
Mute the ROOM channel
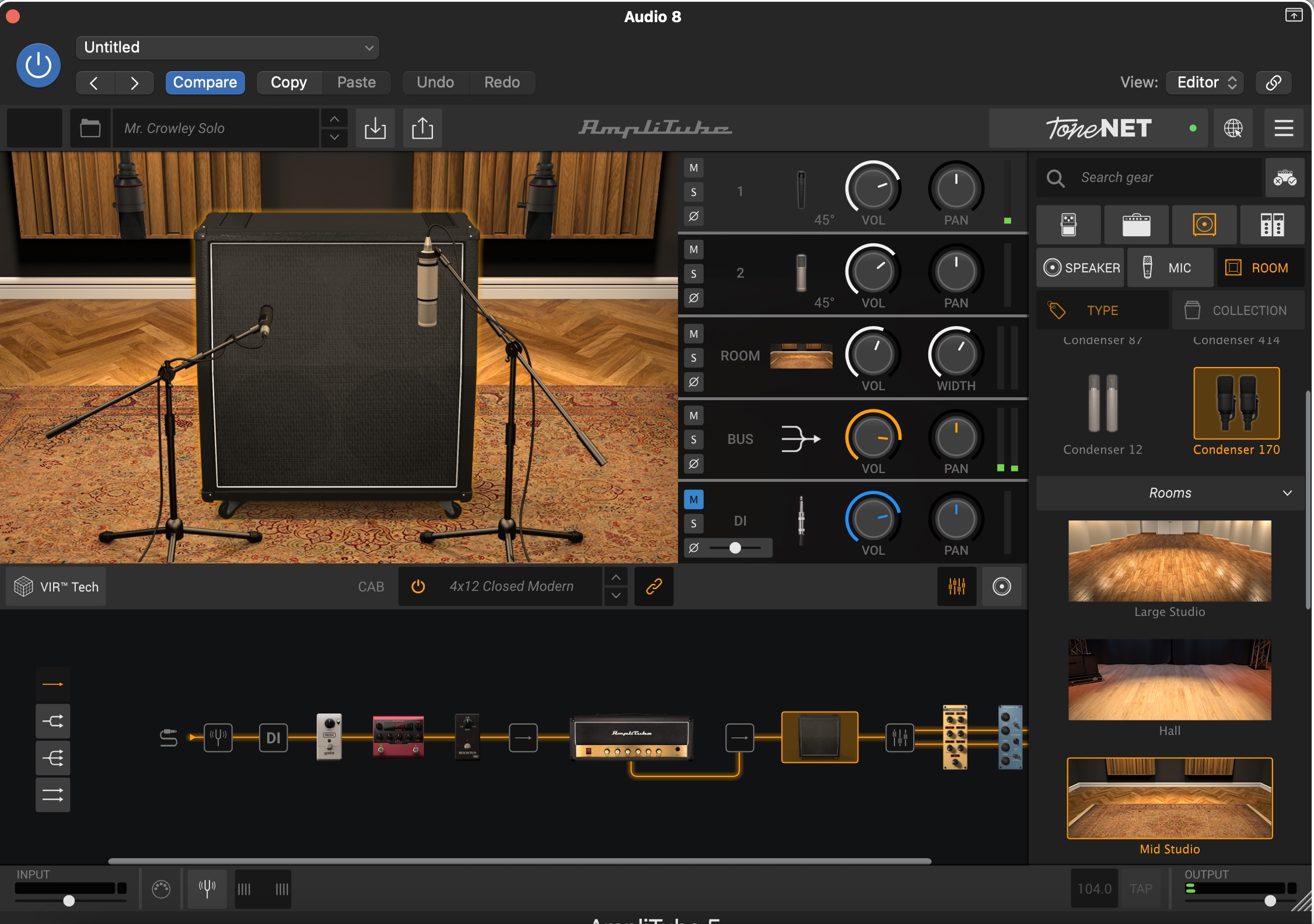(x=694, y=334)
